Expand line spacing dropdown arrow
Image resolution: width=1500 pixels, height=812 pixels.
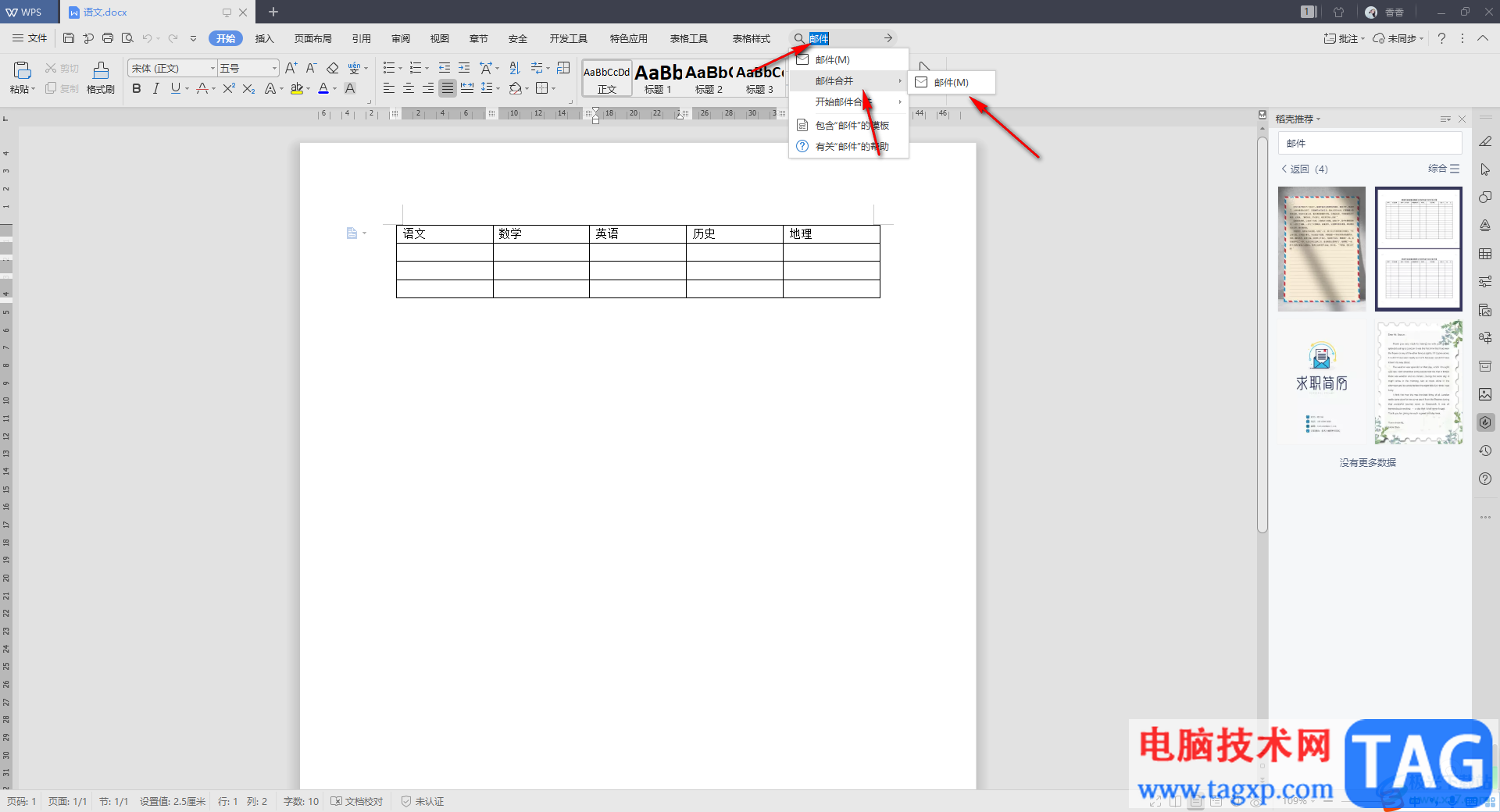click(x=498, y=89)
